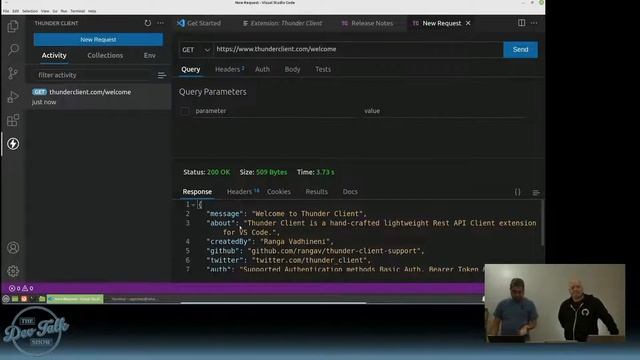Show errors and warnings in status bar

pyautogui.click(x=21, y=288)
